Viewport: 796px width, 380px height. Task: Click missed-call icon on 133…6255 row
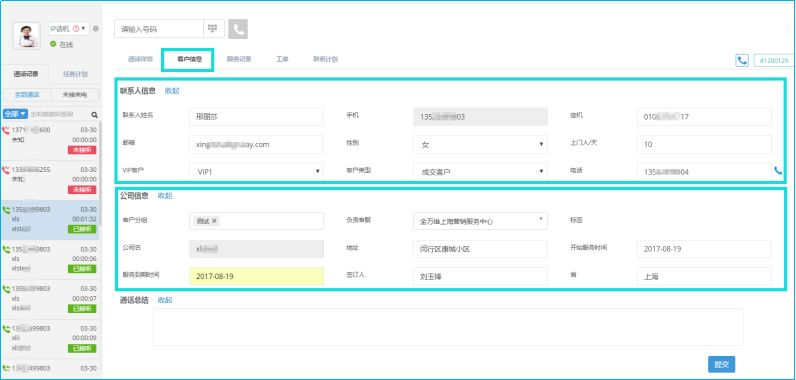coord(6,169)
